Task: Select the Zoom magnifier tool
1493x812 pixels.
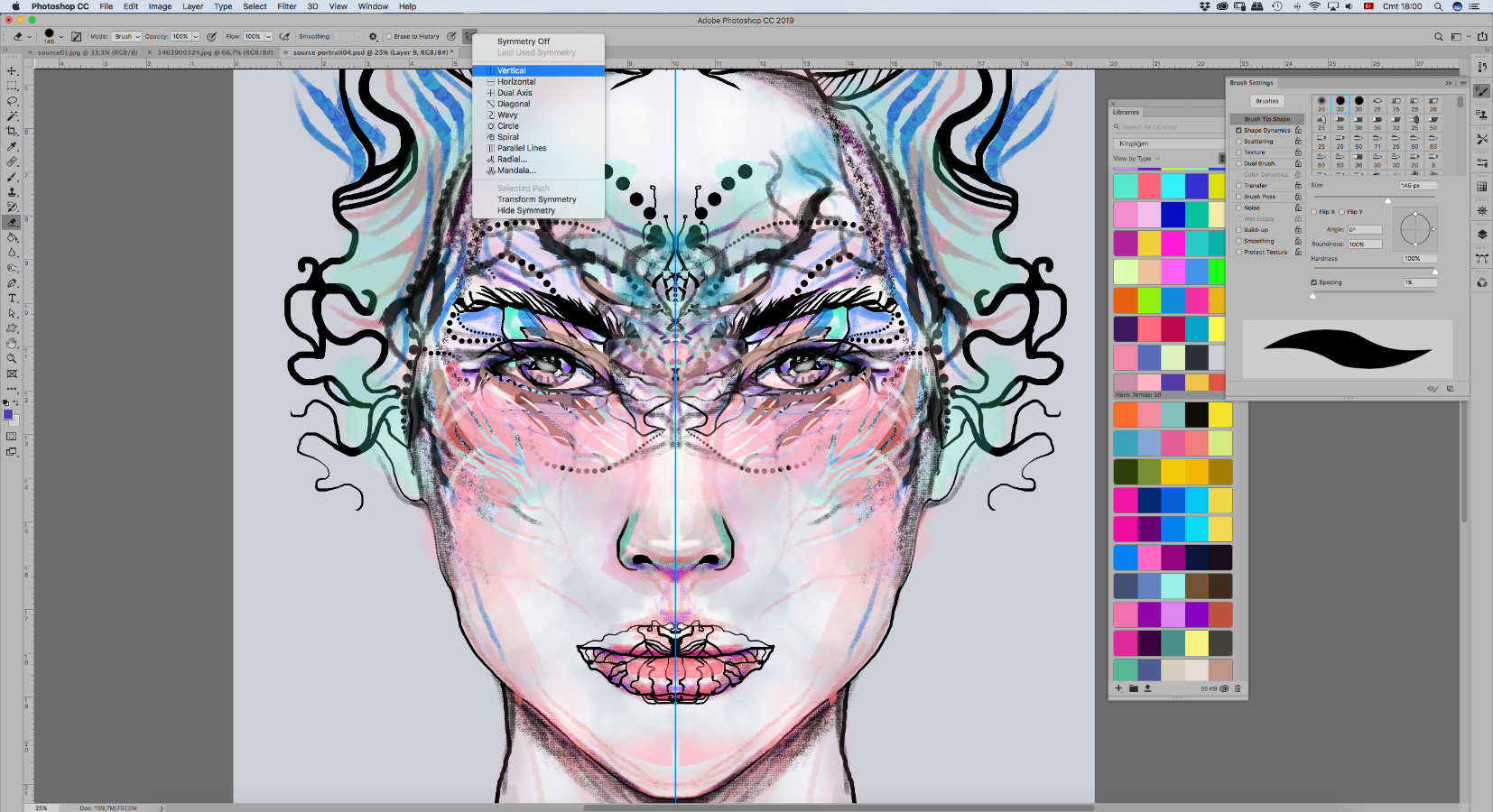Action: coord(12,359)
